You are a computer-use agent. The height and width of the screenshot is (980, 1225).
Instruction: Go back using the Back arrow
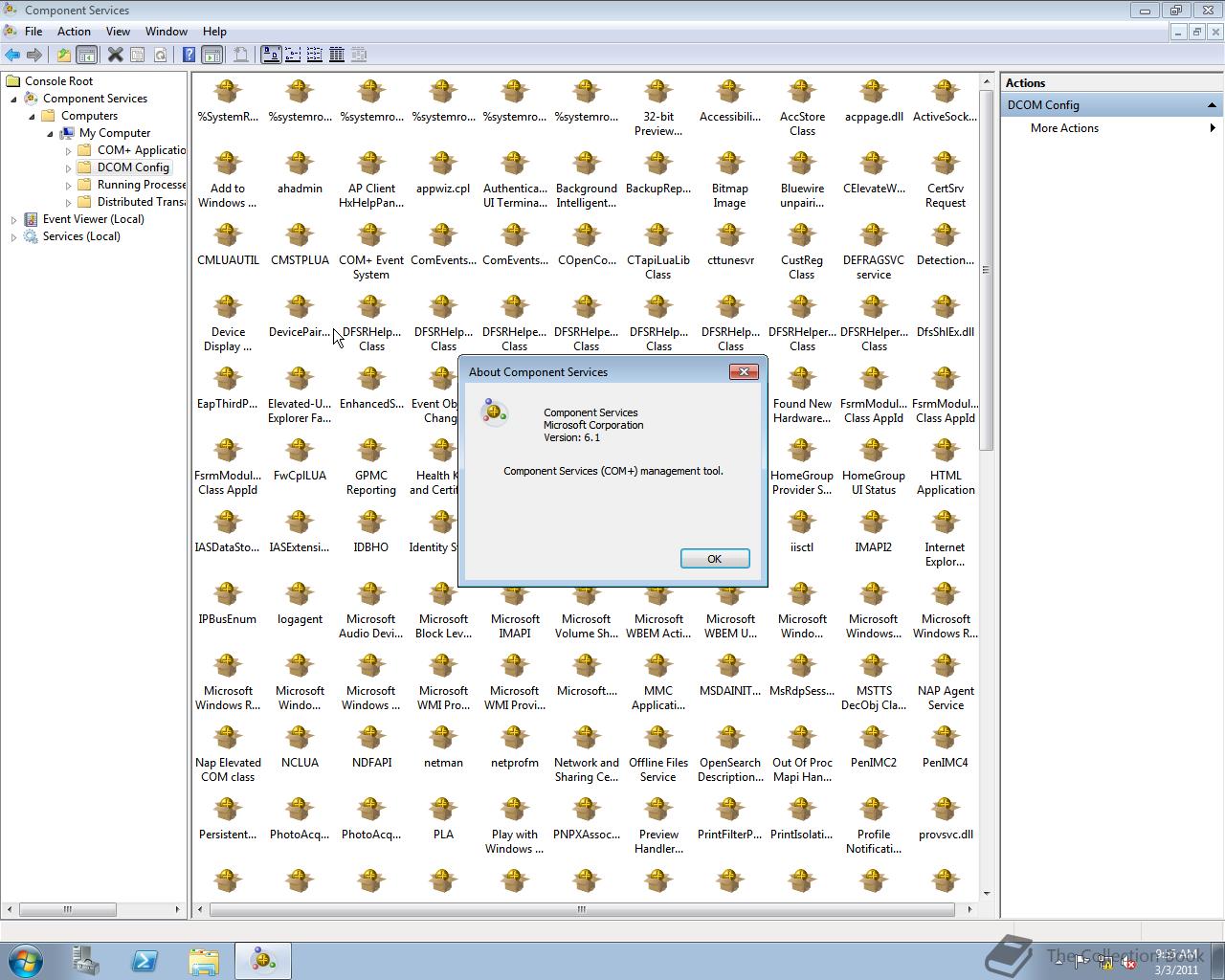coord(12,56)
